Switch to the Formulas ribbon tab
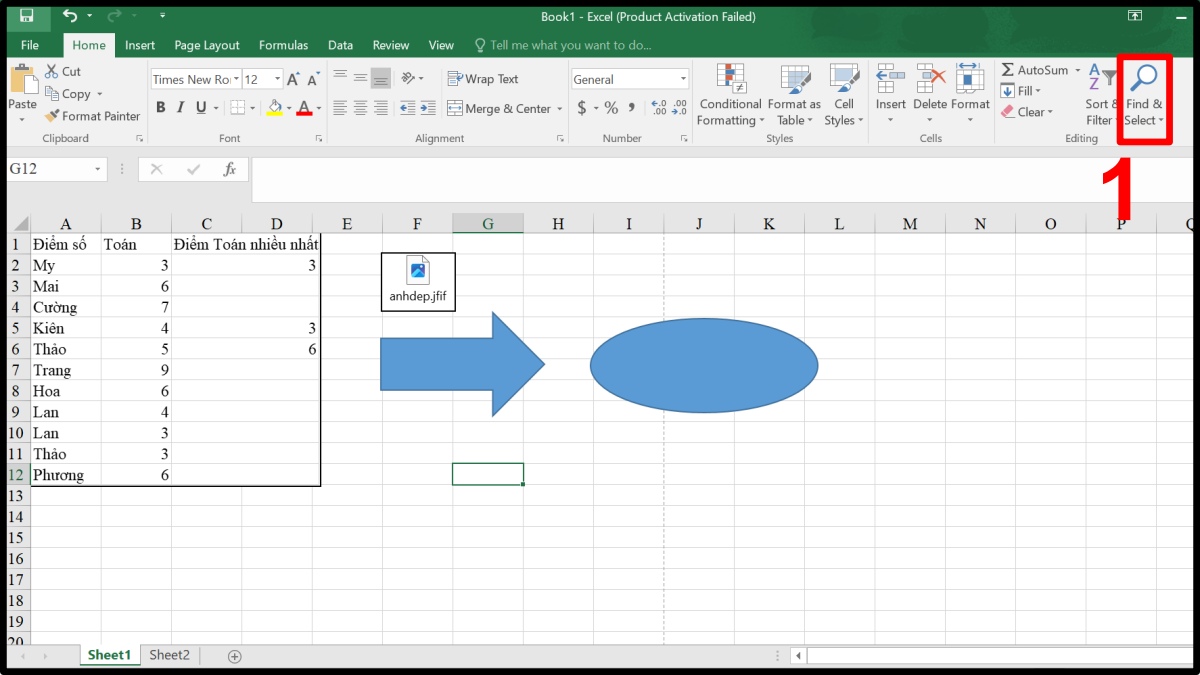Image resolution: width=1200 pixels, height=675 pixels. pos(283,45)
